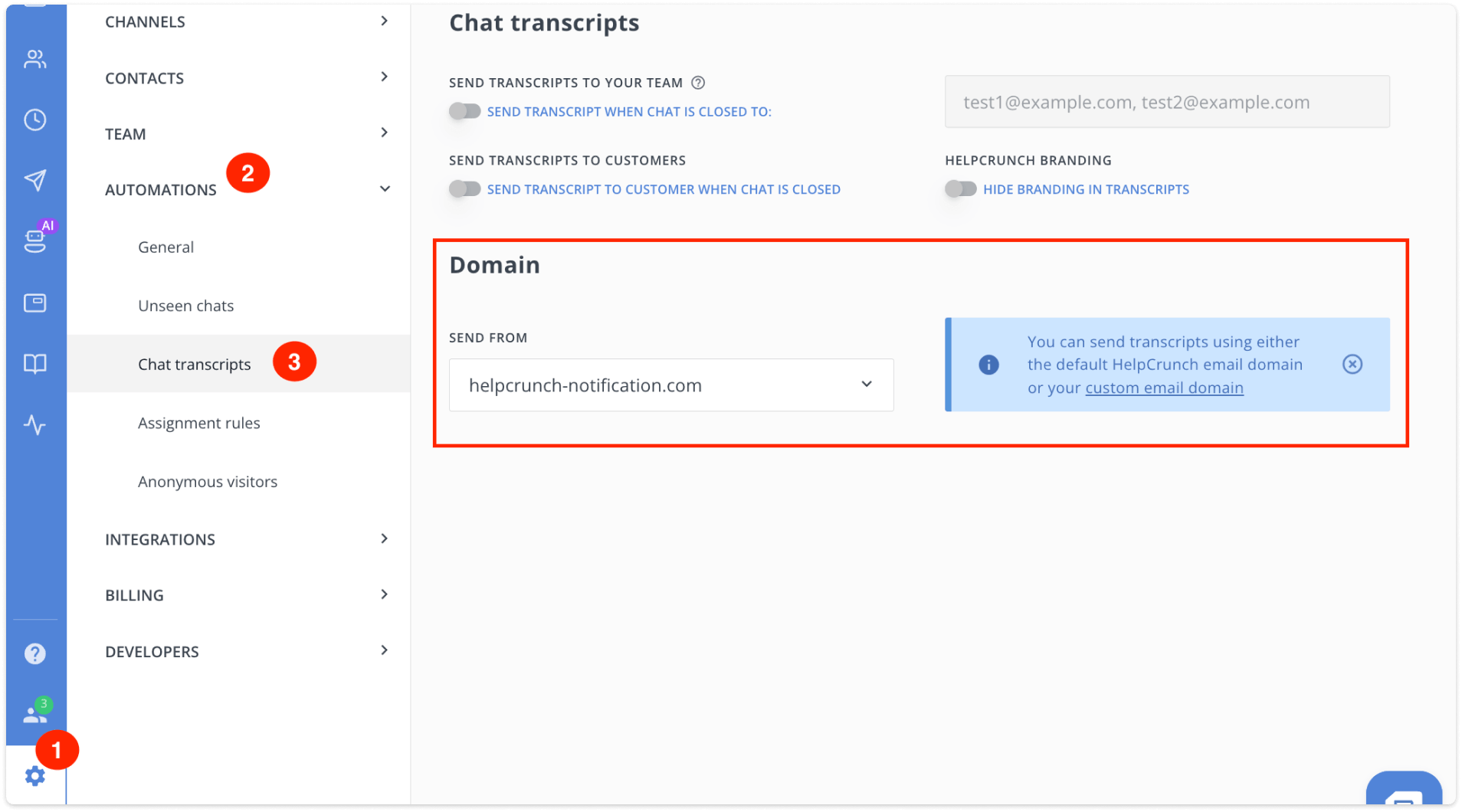Click the teammates icon with green badge
1462x812 pixels.
tap(34, 712)
